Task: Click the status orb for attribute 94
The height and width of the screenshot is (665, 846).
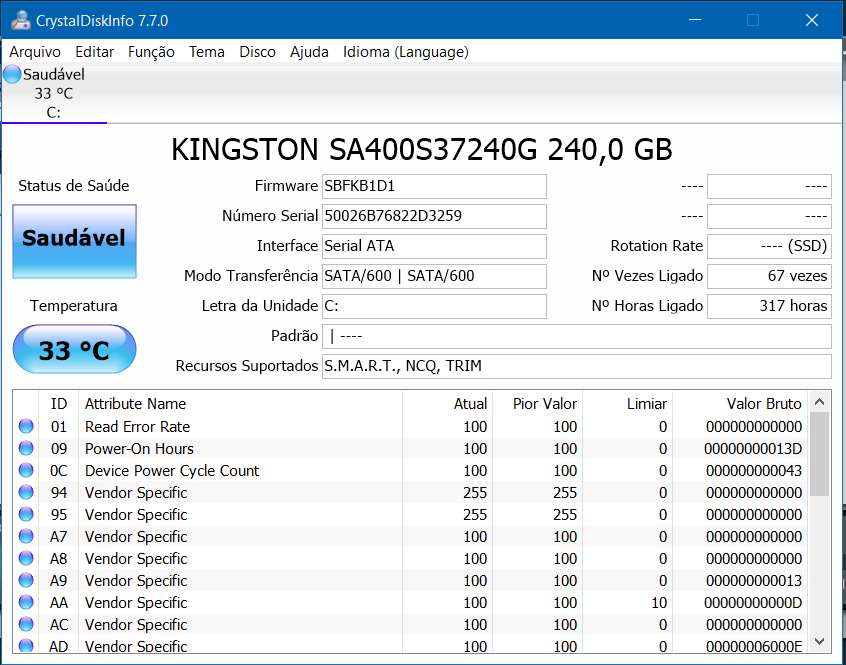Action: click(26, 492)
